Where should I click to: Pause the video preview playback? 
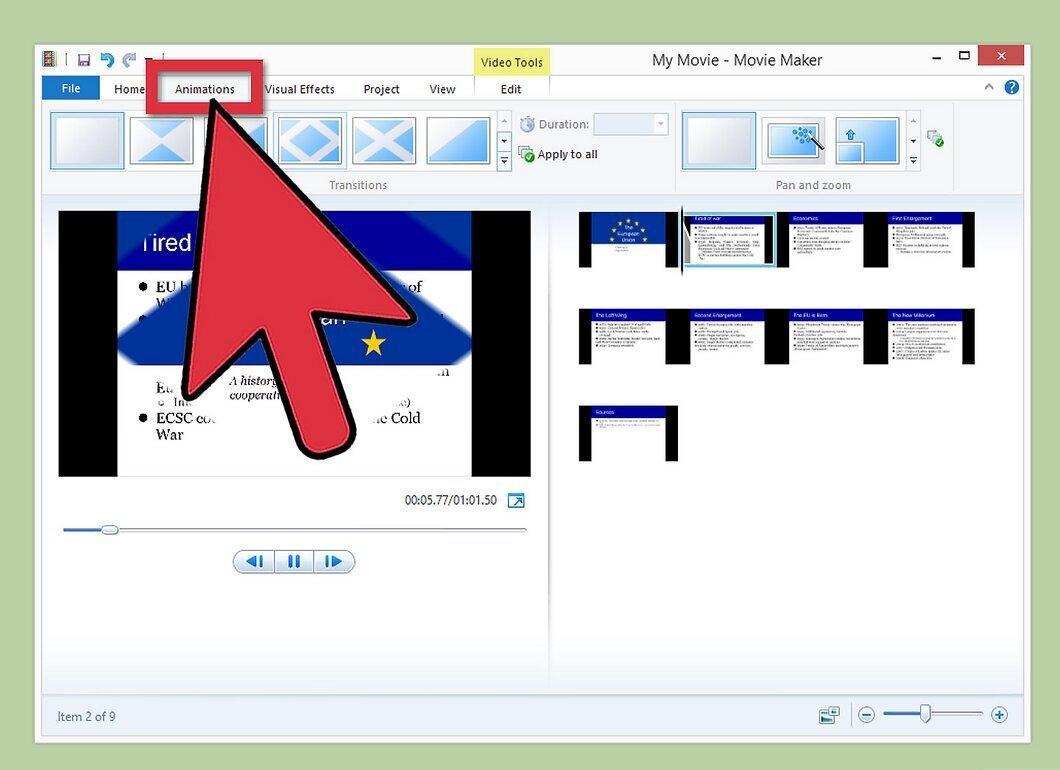coord(294,561)
